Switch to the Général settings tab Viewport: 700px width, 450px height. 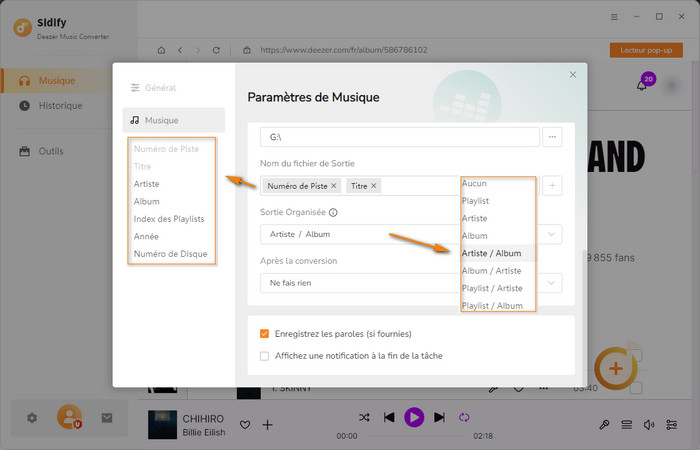point(159,88)
